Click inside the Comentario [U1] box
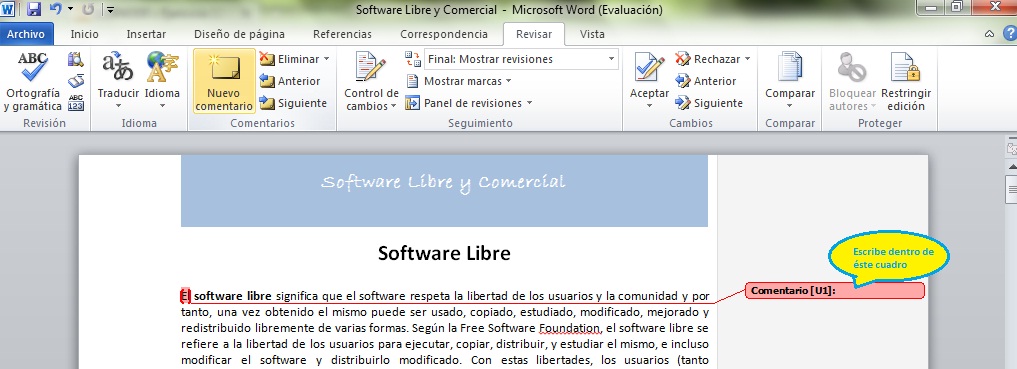The height and width of the screenshot is (369, 1017). coord(835,291)
